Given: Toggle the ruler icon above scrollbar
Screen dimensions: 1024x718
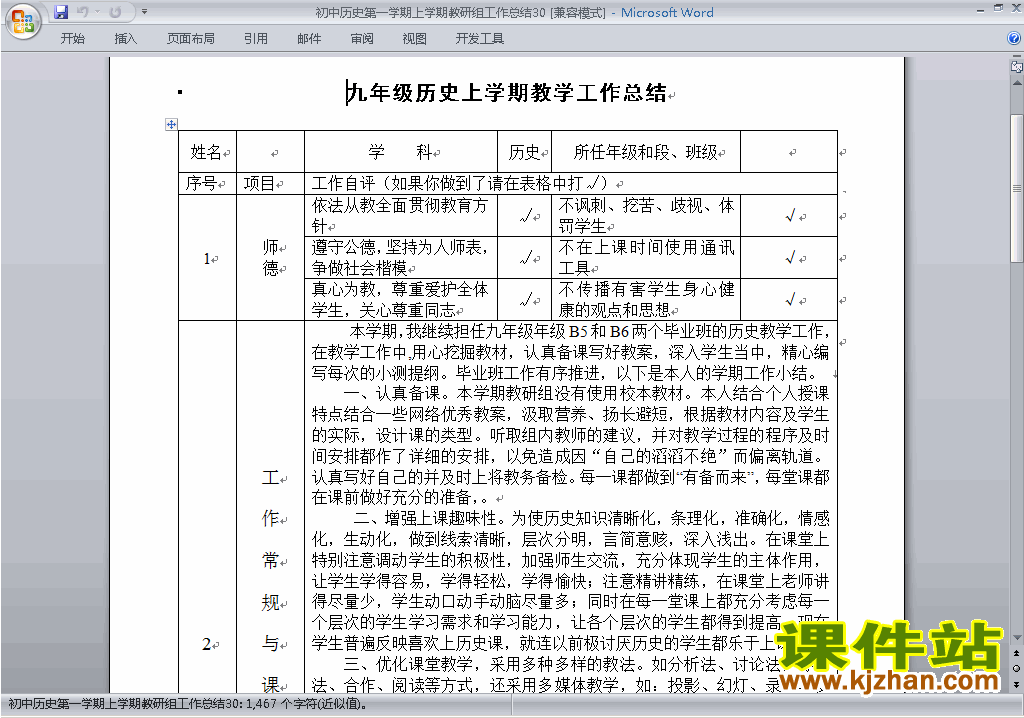Looking at the screenshot, I should (1017, 67).
